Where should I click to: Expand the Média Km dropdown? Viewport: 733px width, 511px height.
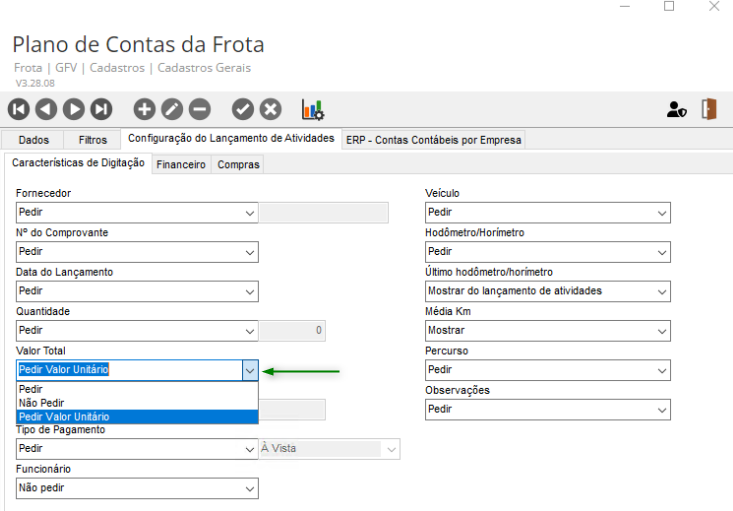(x=661, y=331)
